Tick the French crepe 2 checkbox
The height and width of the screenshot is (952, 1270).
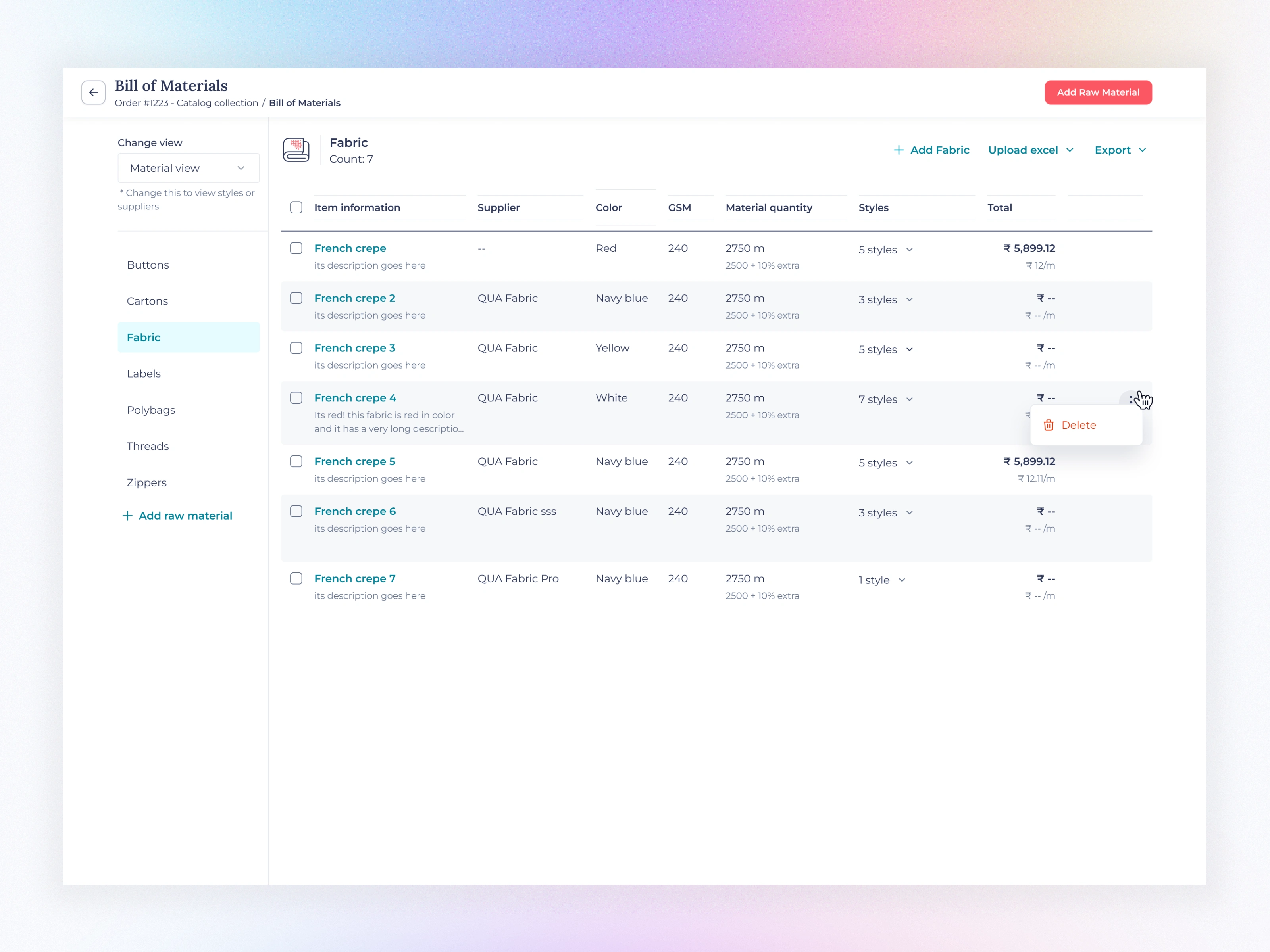(296, 298)
